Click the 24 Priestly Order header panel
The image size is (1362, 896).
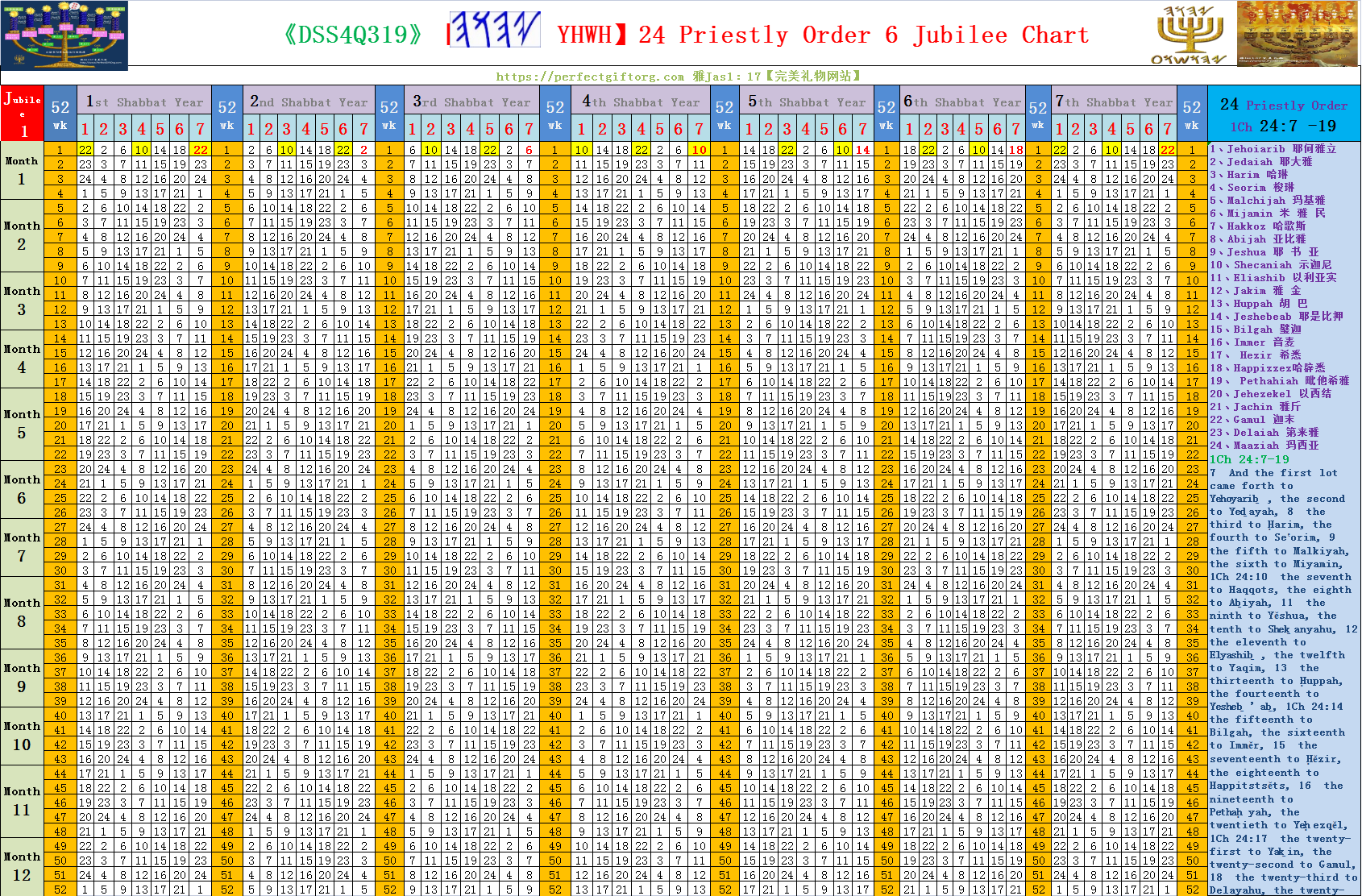1284,114
